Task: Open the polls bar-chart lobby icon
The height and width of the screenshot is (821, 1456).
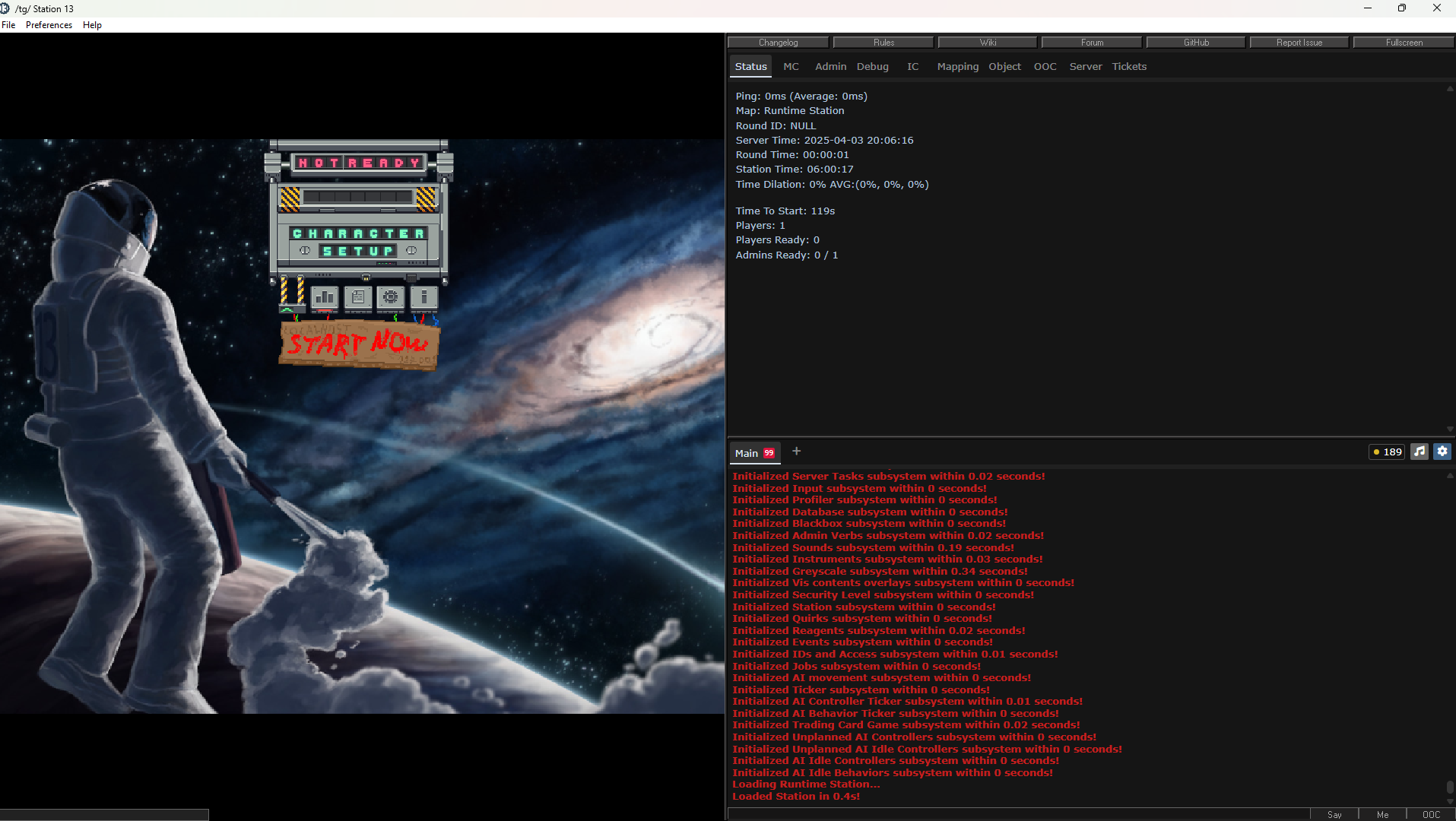Action: click(325, 297)
